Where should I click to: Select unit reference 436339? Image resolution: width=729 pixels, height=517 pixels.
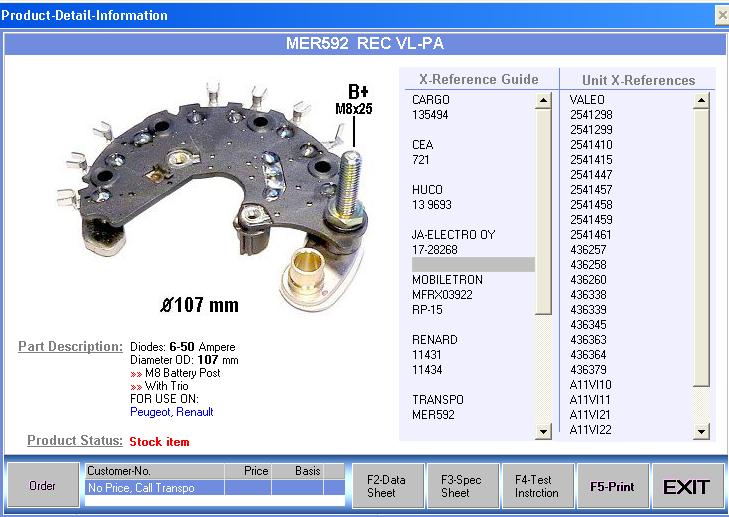pos(588,310)
